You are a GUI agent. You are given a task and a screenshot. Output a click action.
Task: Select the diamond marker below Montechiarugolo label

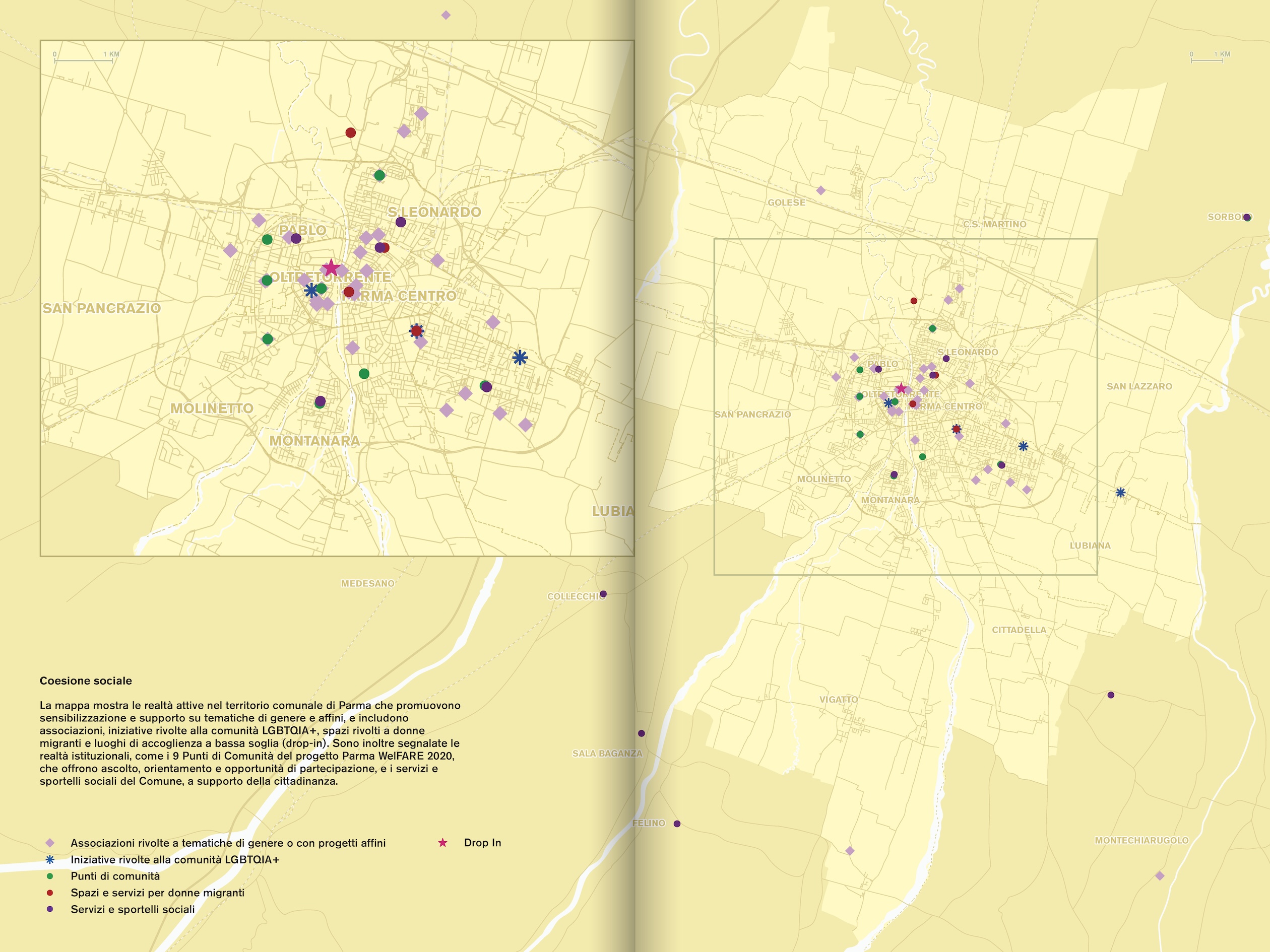tap(1159, 875)
